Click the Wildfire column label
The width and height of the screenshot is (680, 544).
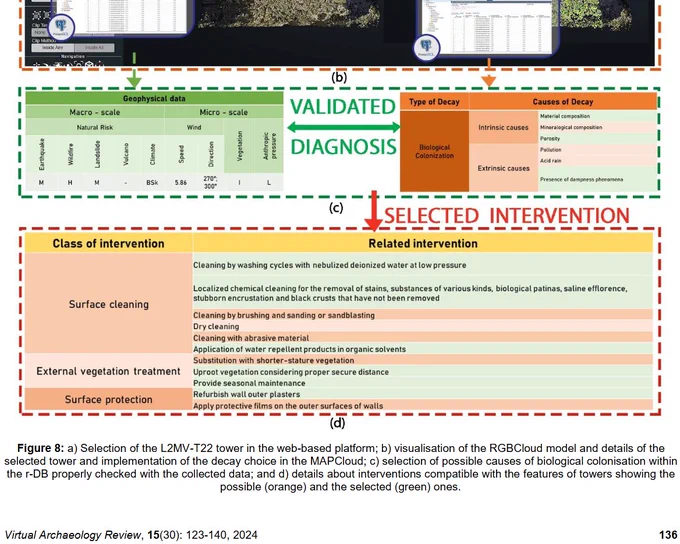coord(70,154)
